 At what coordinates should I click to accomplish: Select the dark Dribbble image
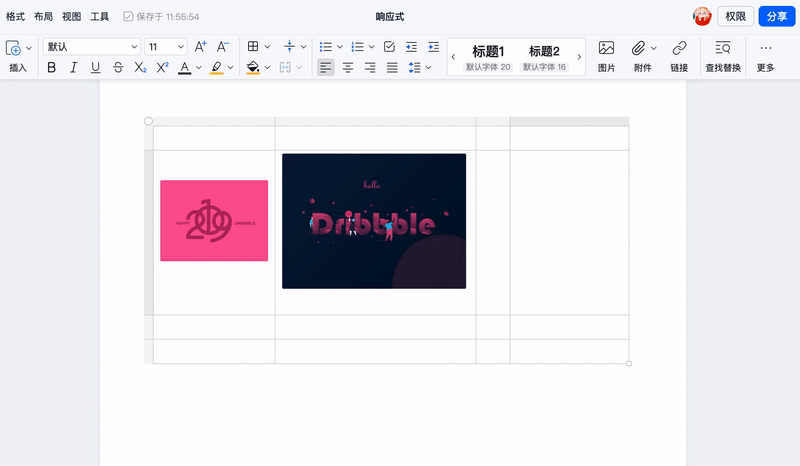pos(374,221)
